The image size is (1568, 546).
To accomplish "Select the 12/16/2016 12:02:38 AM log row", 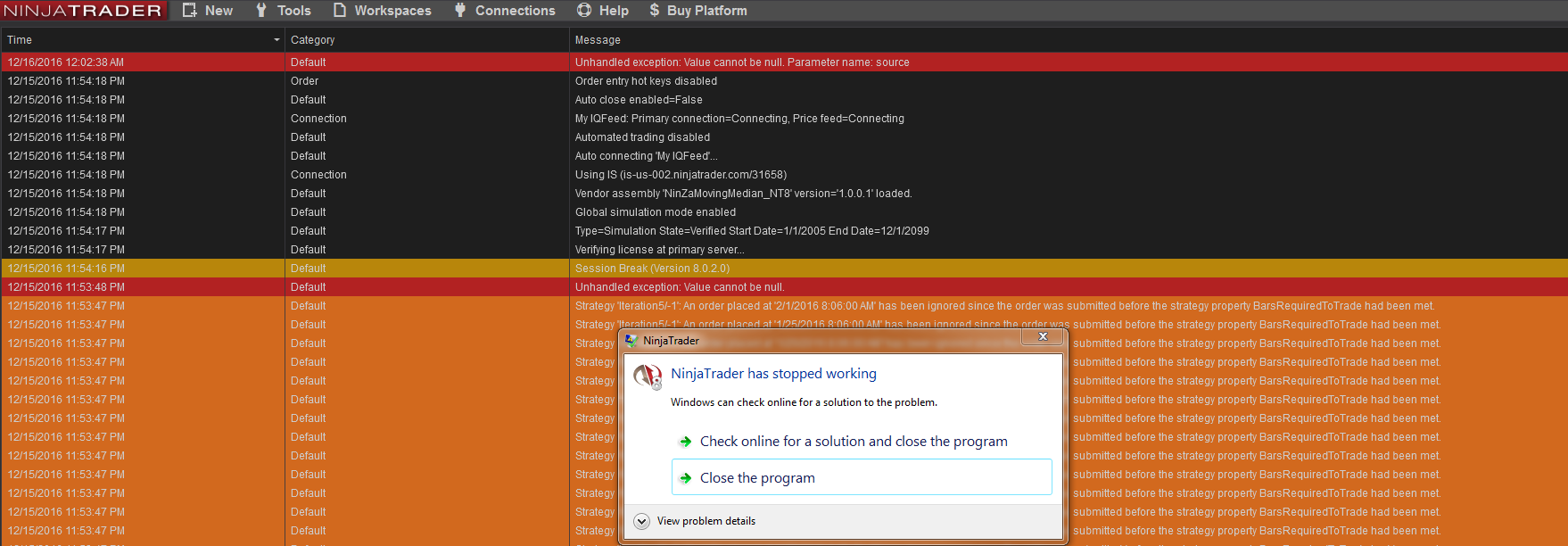I will click(x=785, y=62).
